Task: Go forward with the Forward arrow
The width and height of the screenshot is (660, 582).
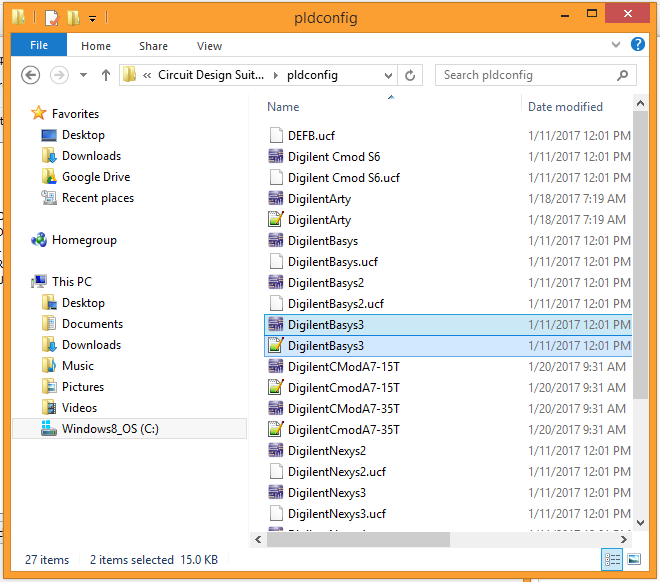Action: (x=59, y=75)
